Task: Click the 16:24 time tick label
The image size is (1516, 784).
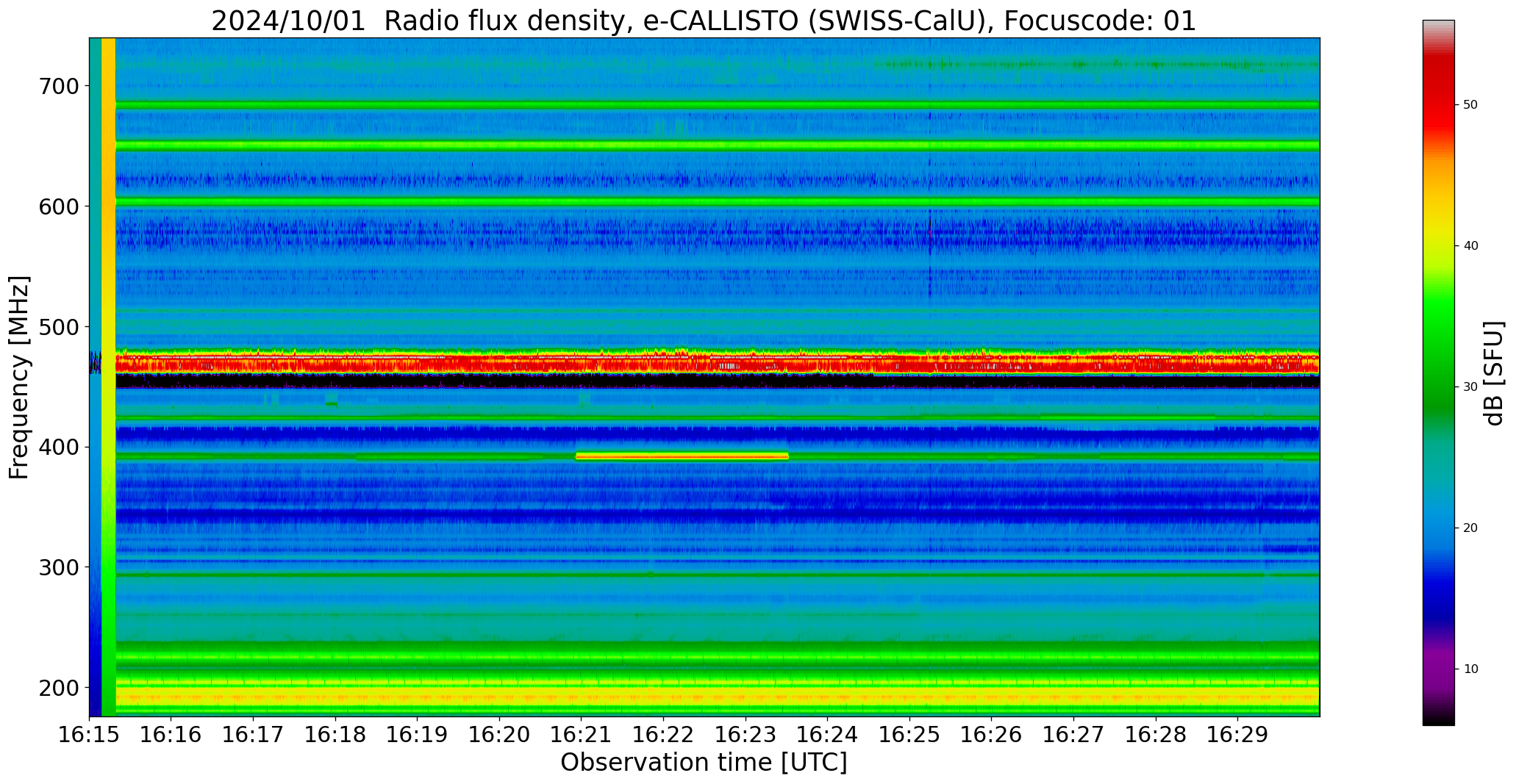Action: click(x=828, y=735)
